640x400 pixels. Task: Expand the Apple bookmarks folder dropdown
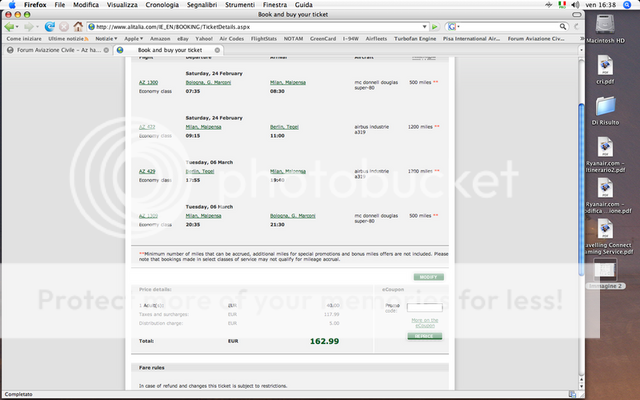pyautogui.click(x=137, y=38)
